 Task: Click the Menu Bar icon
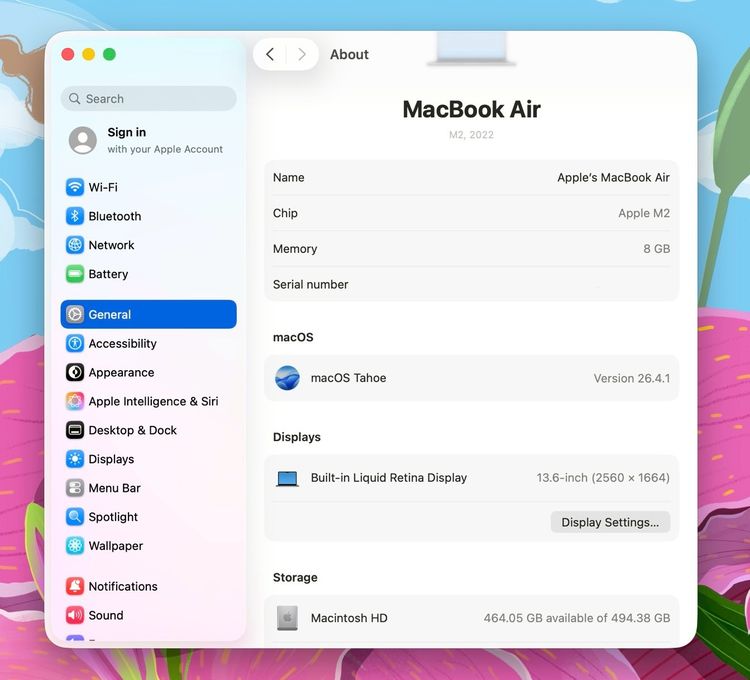tap(75, 488)
